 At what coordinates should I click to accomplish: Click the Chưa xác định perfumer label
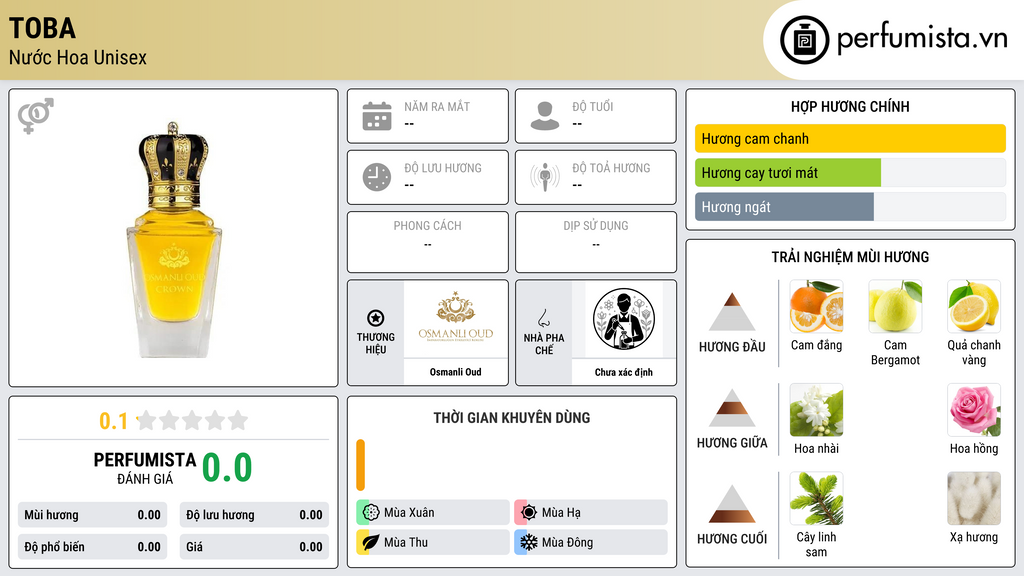624,372
